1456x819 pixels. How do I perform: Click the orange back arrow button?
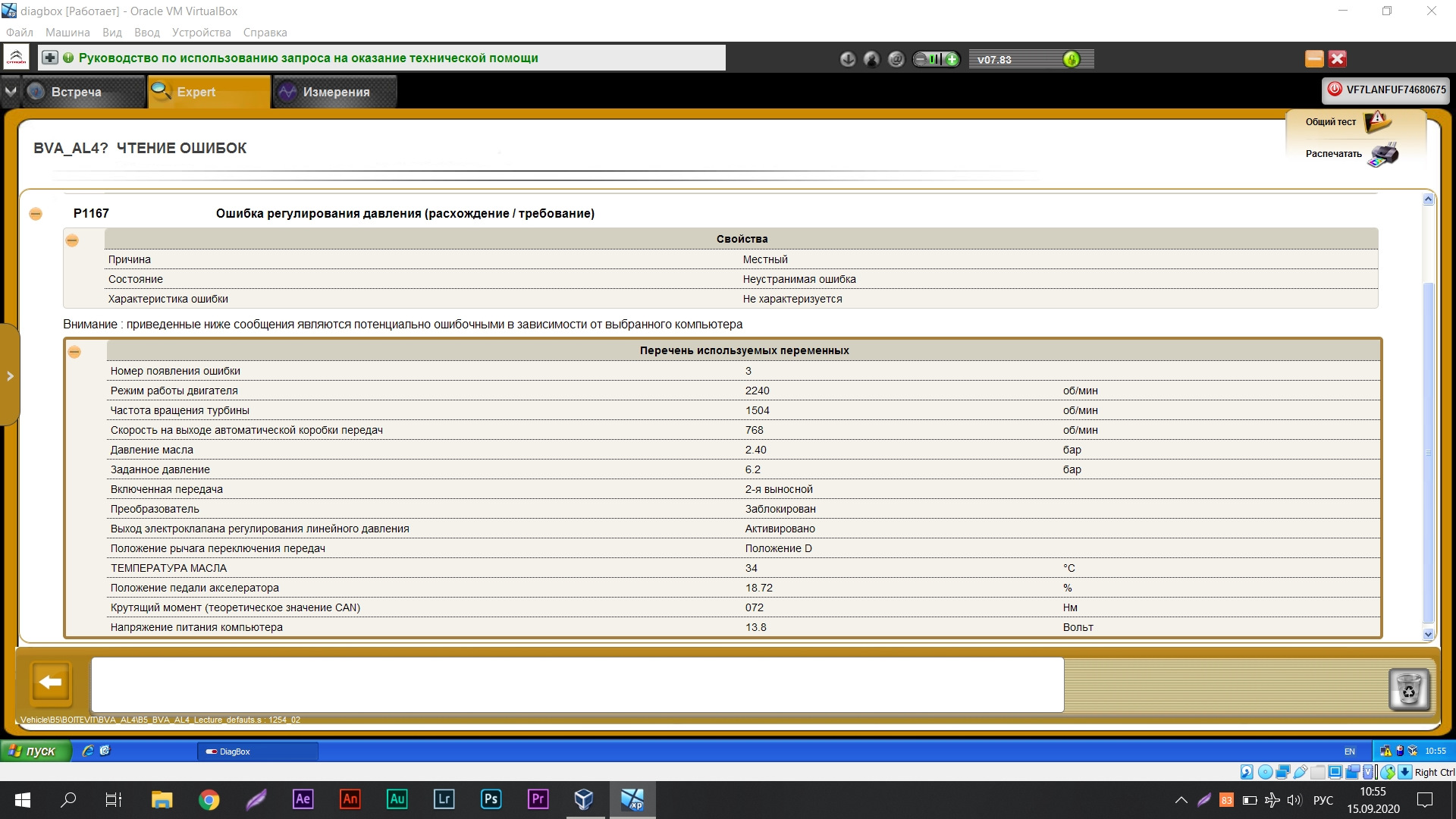51,682
